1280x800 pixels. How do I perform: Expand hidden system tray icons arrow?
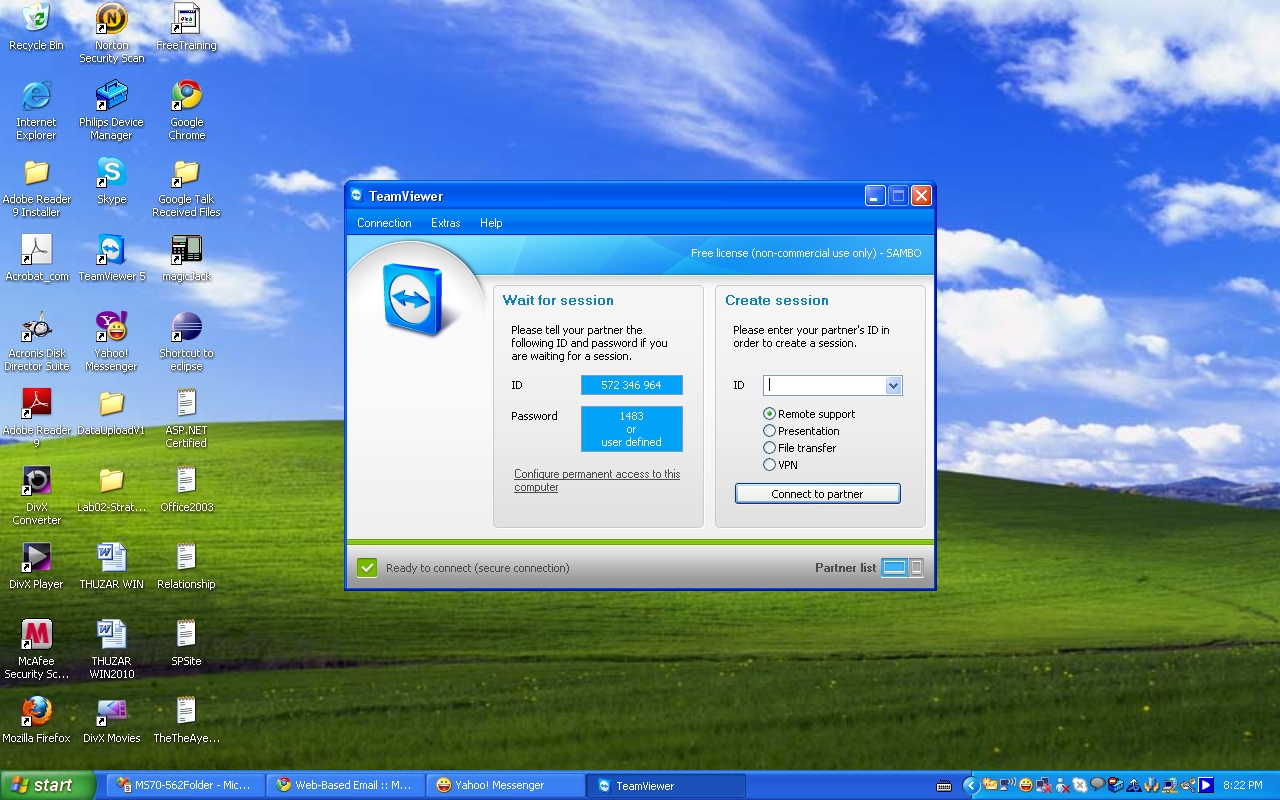[x=970, y=786]
